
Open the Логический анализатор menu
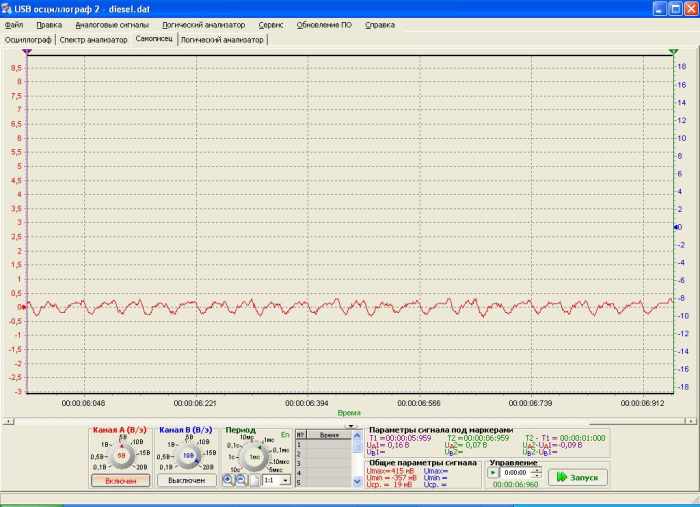[204, 25]
